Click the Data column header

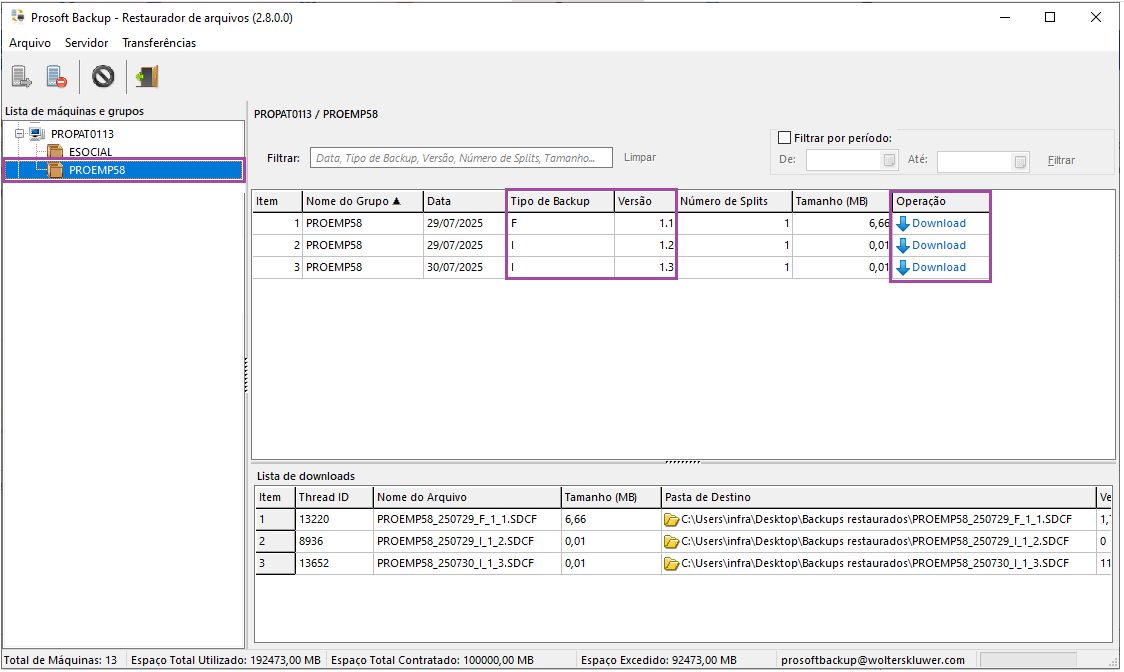(465, 201)
